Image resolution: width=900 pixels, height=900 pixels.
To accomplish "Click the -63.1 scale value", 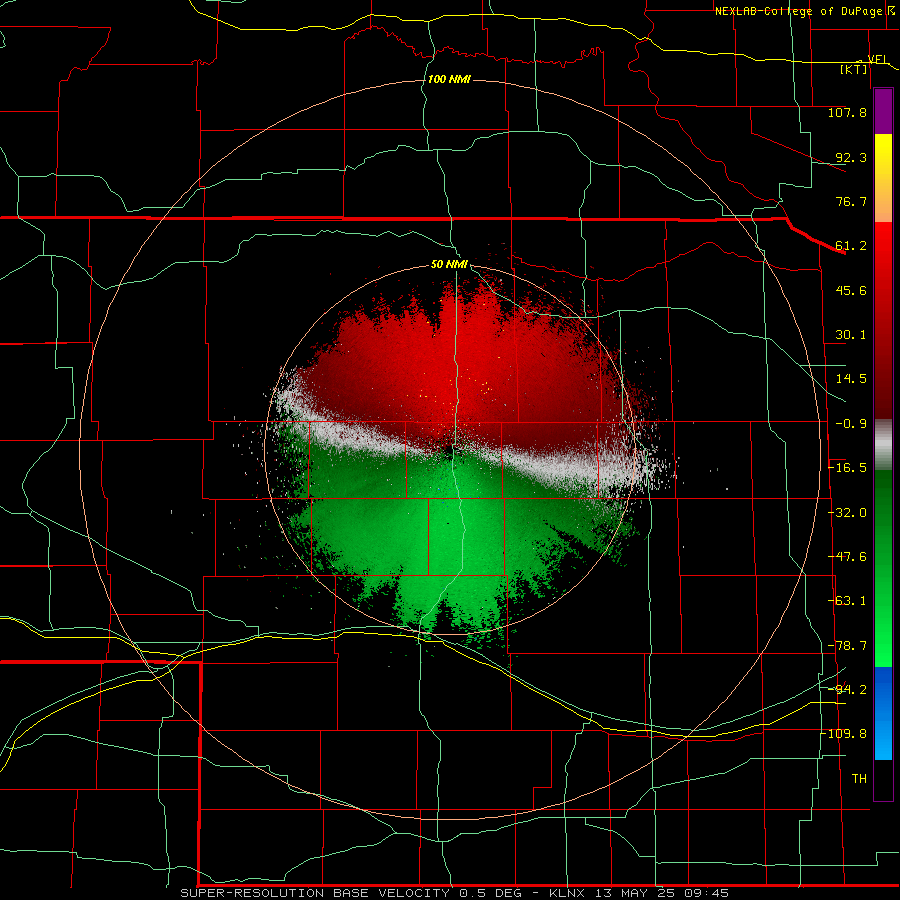I will [847, 601].
